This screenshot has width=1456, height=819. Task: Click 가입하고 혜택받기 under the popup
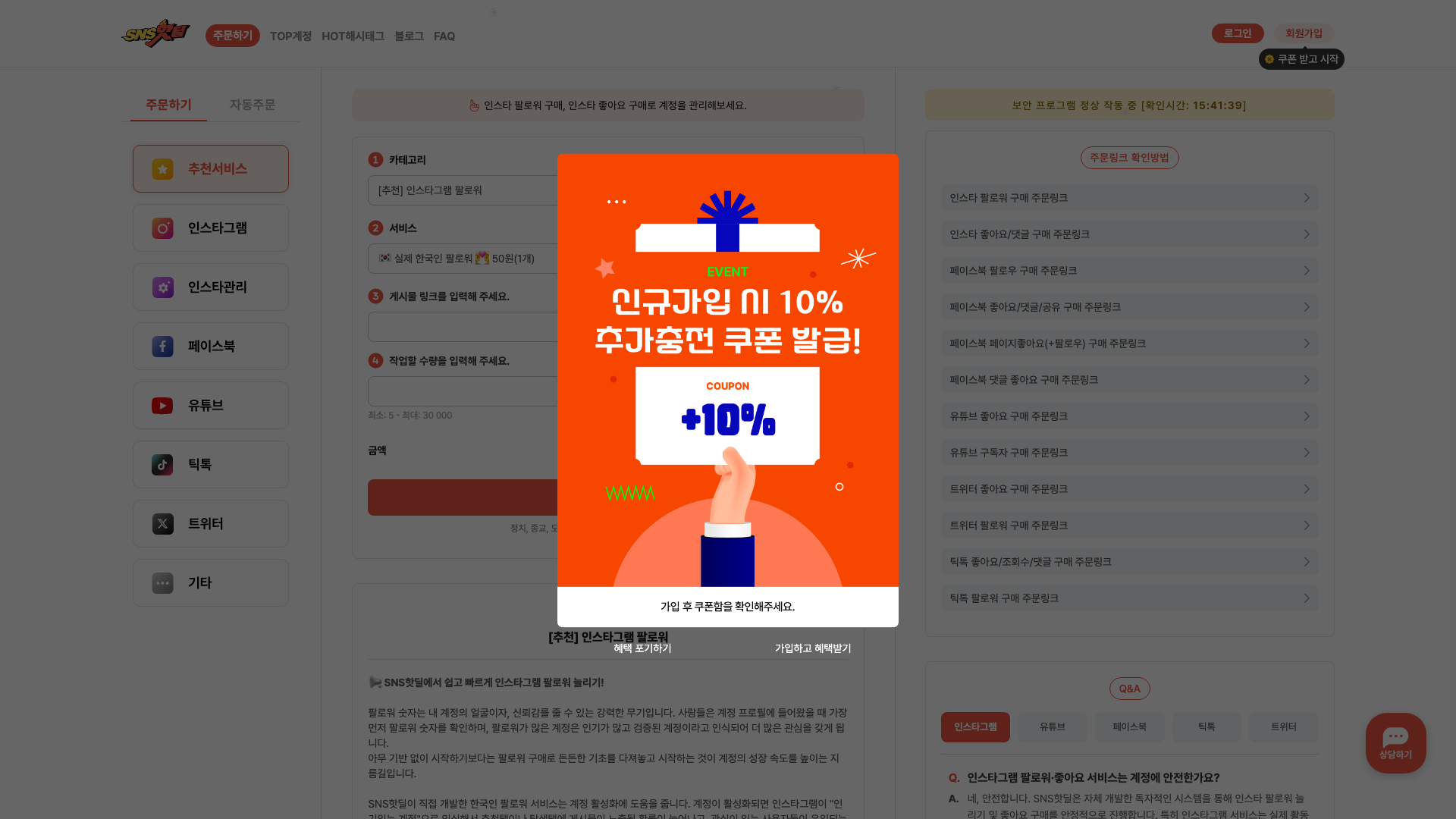tap(813, 648)
